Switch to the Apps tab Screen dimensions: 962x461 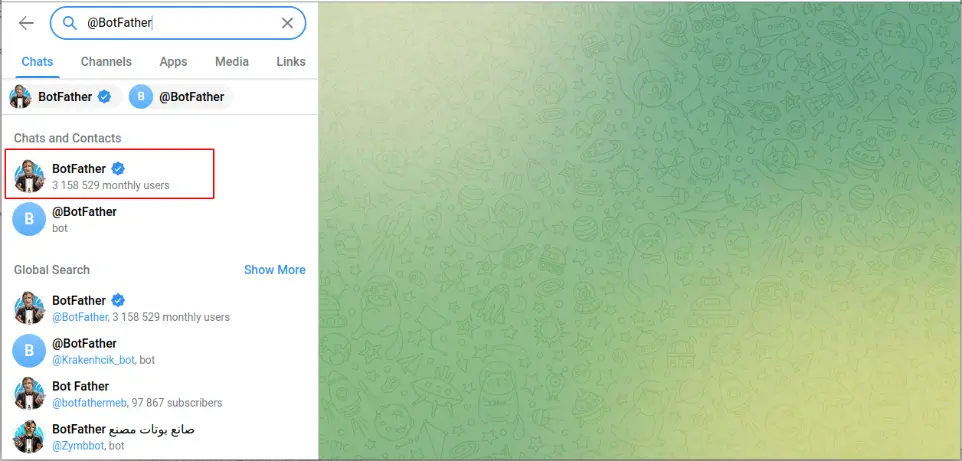pyautogui.click(x=173, y=62)
